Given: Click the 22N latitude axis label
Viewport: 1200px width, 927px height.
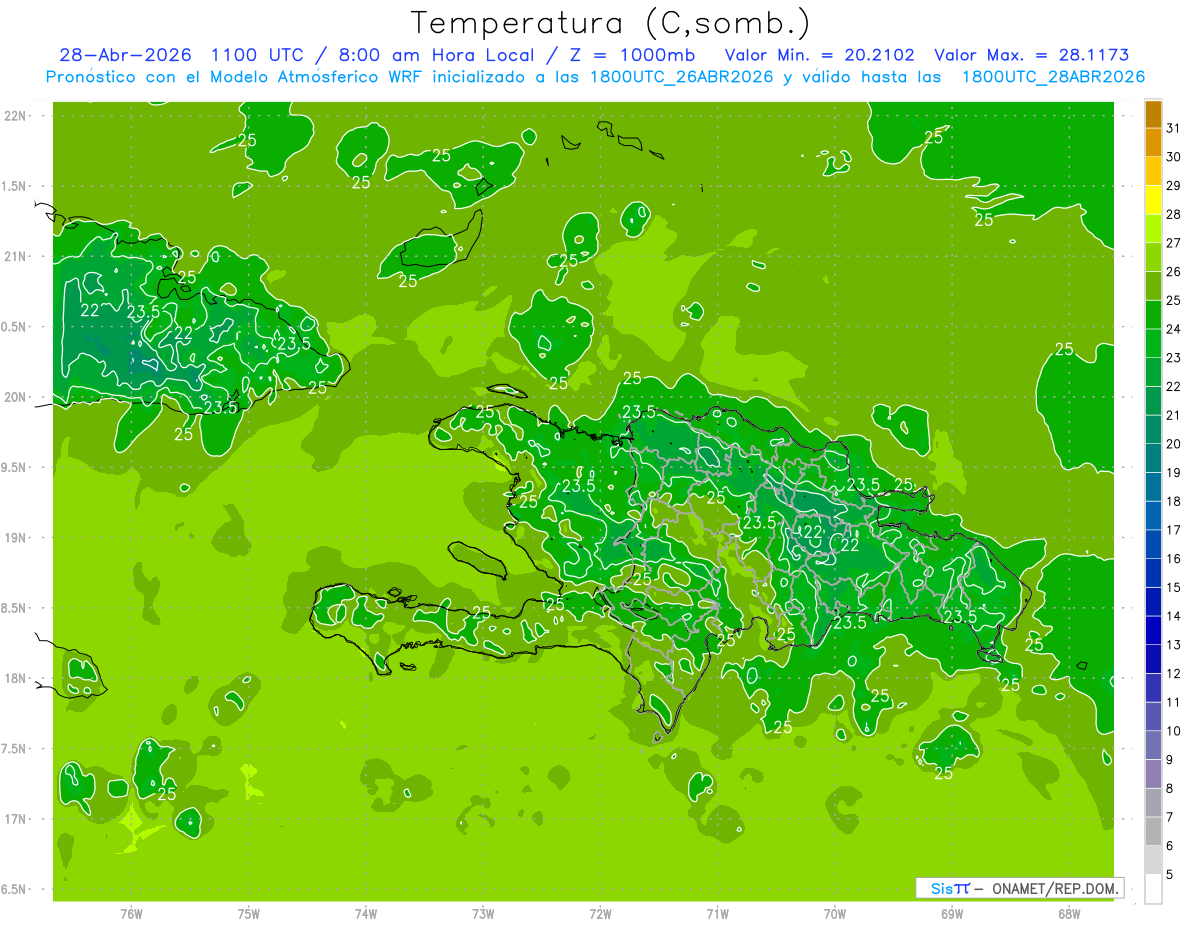Looking at the screenshot, I should pyautogui.click(x=17, y=116).
